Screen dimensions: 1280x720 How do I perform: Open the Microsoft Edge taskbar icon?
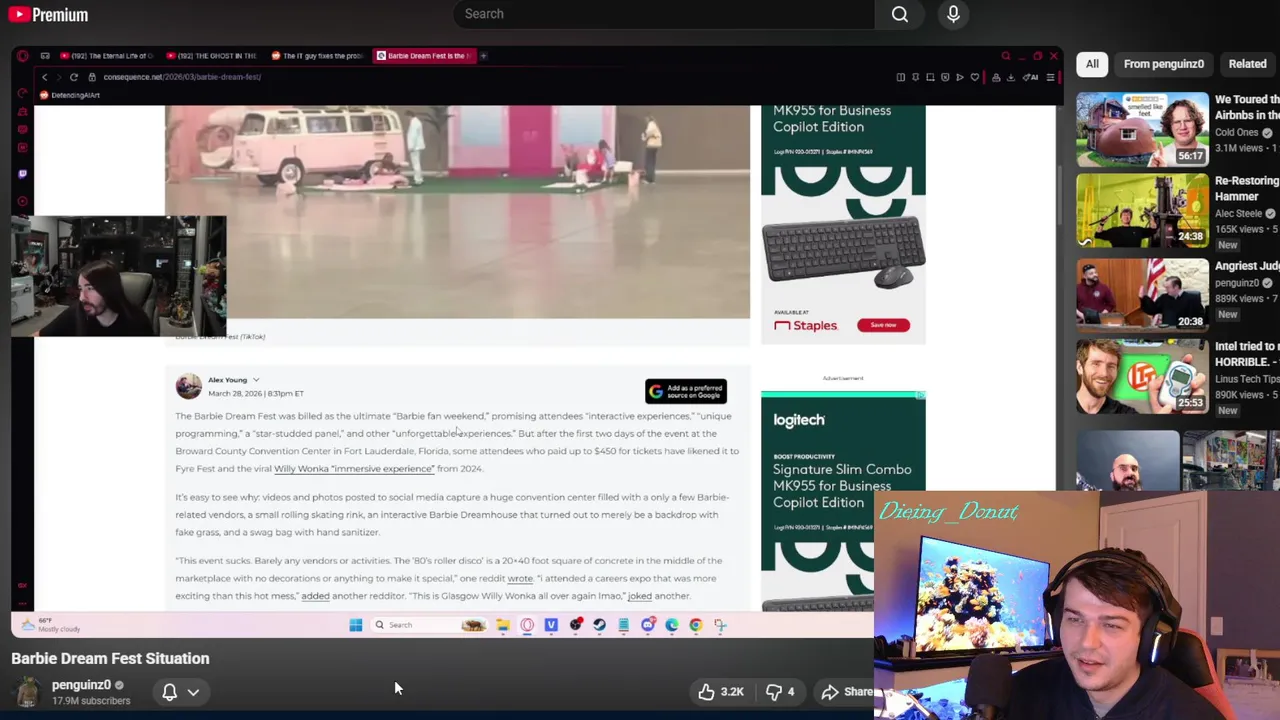[x=672, y=625]
